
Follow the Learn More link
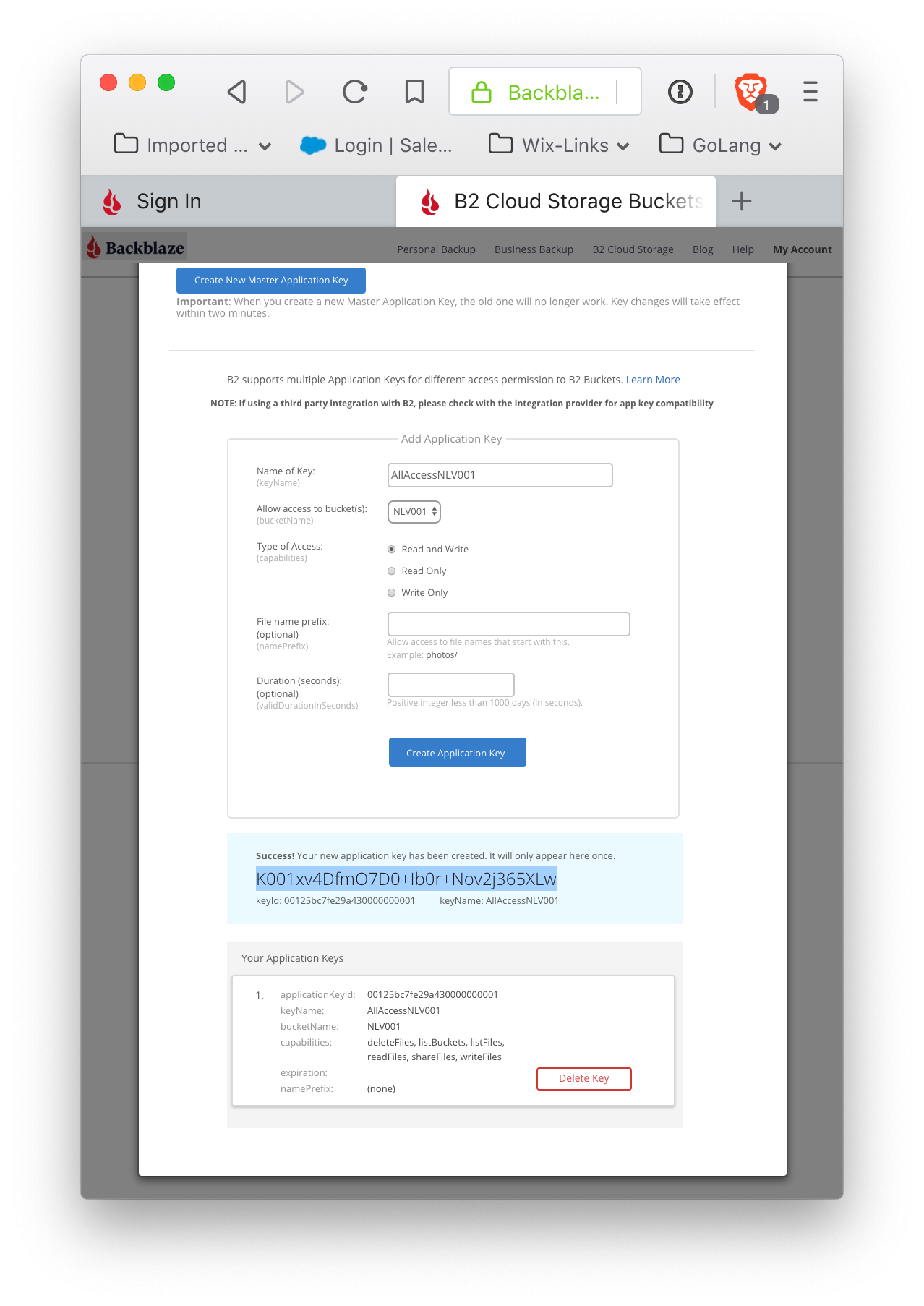653,380
